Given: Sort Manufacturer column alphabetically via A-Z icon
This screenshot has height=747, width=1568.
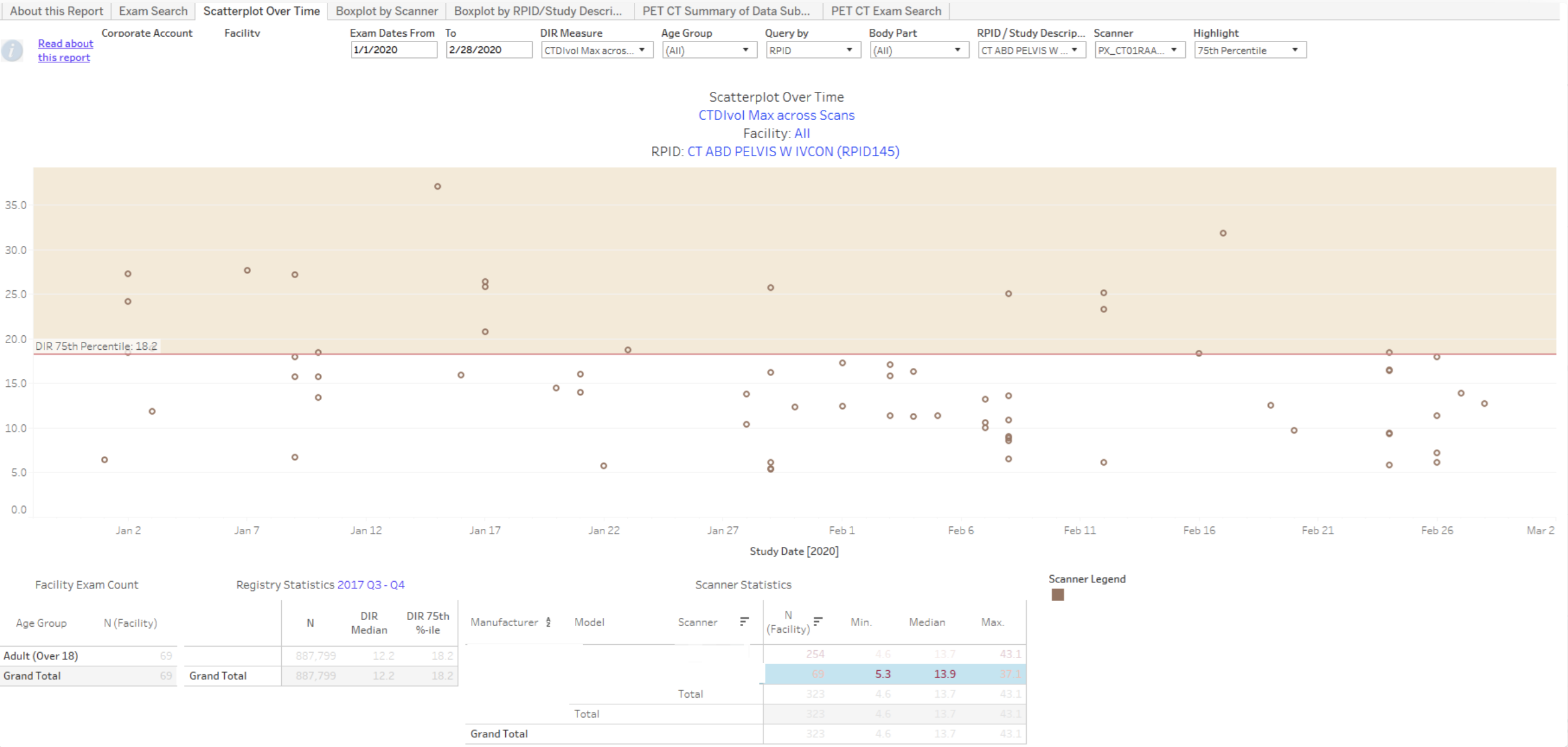Looking at the screenshot, I should [548, 621].
